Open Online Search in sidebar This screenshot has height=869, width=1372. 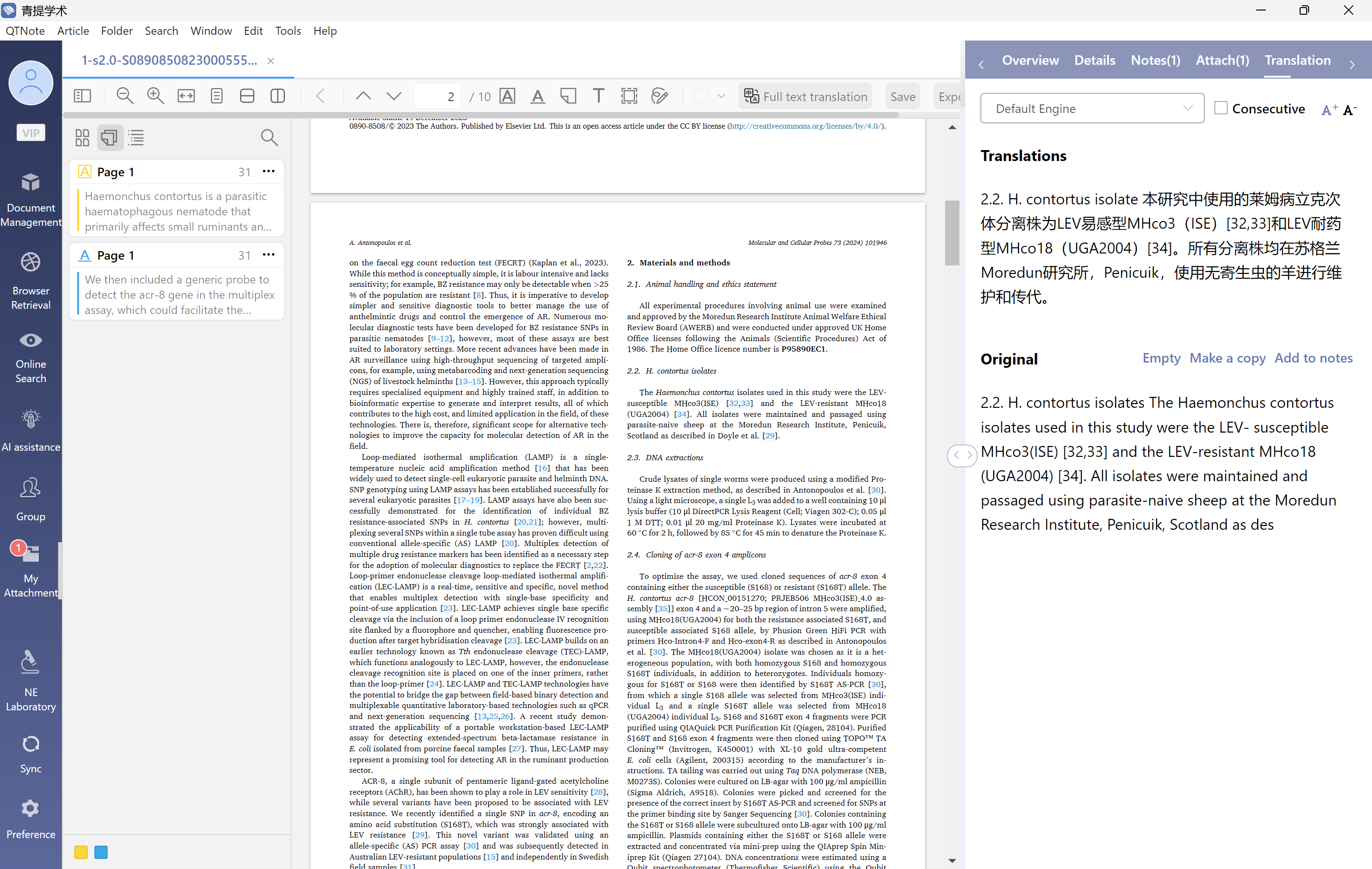coord(31,357)
